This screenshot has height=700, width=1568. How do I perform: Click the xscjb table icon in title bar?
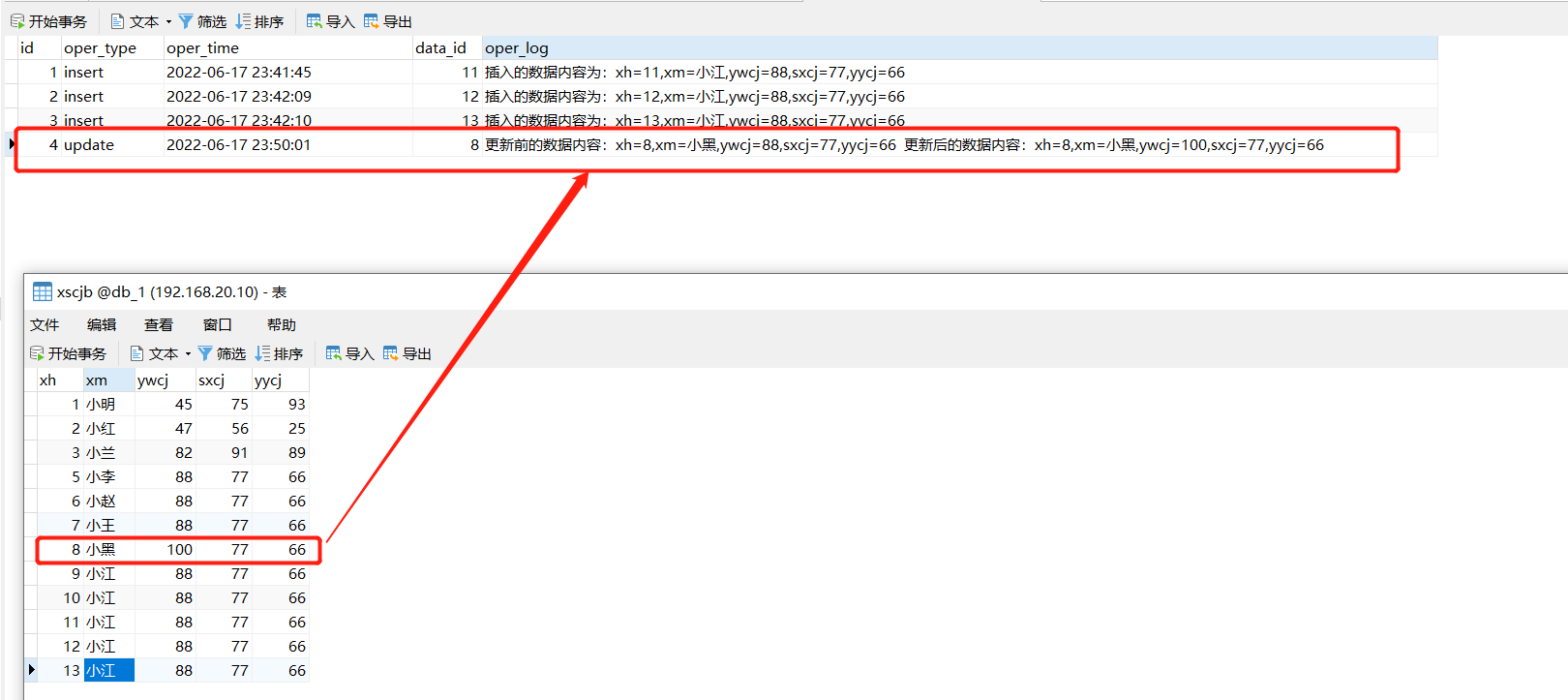point(43,291)
